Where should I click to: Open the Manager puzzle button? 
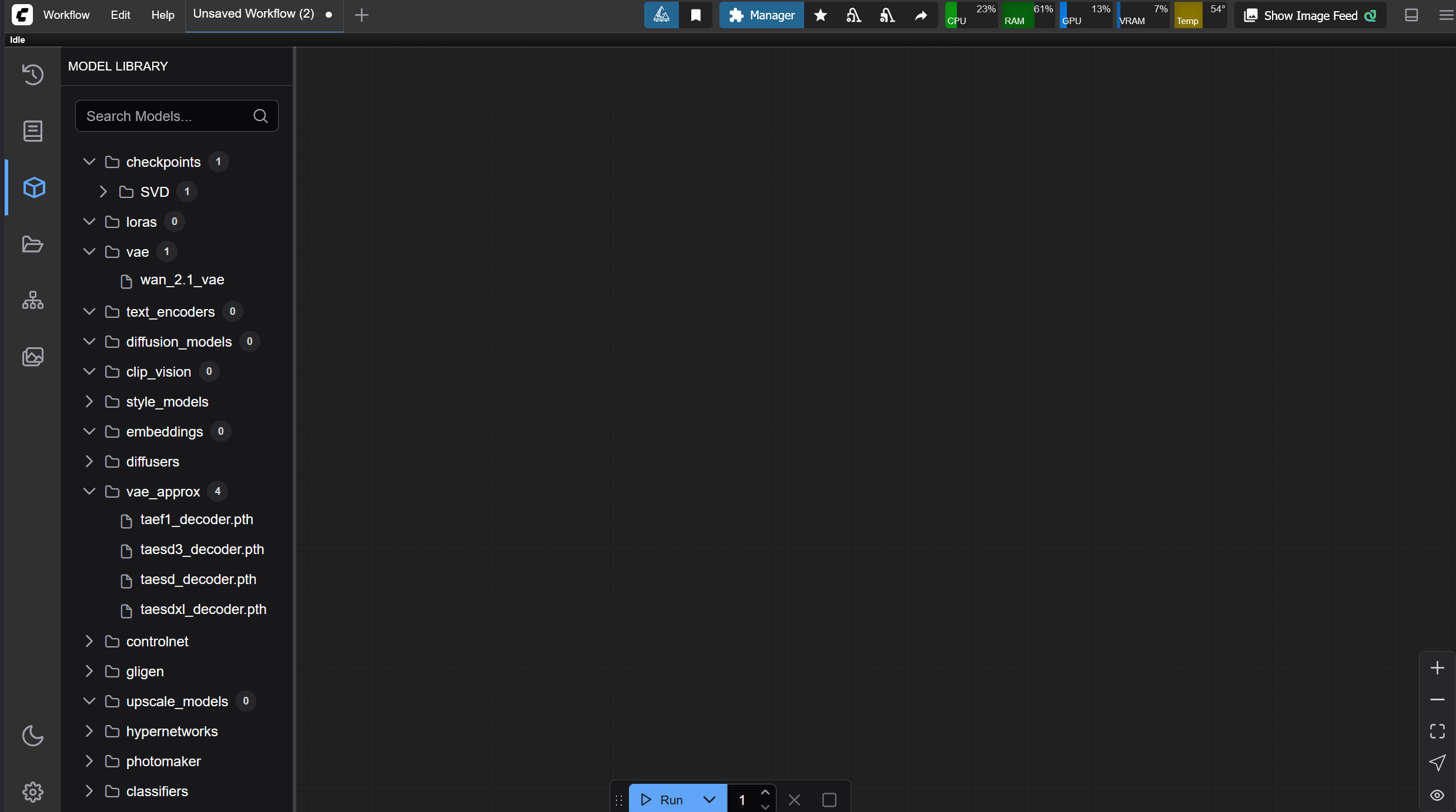click(761, 15)
